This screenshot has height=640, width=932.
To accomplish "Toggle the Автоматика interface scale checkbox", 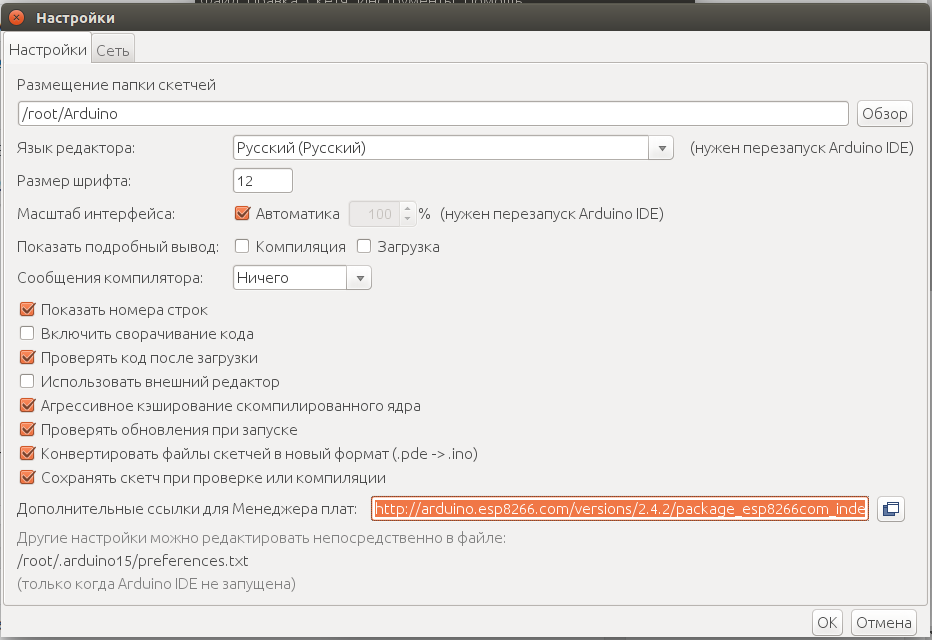I will point(241,213).
